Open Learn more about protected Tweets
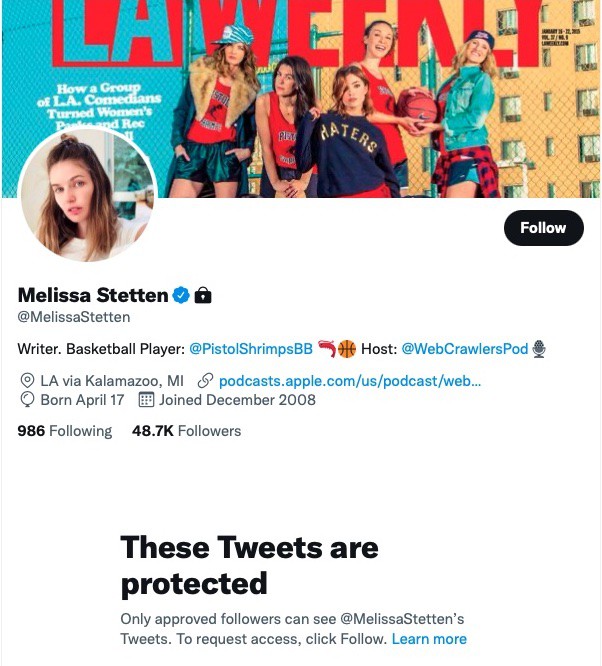The width and height of the screenshot is (602, 666). [x=429, y=639]
